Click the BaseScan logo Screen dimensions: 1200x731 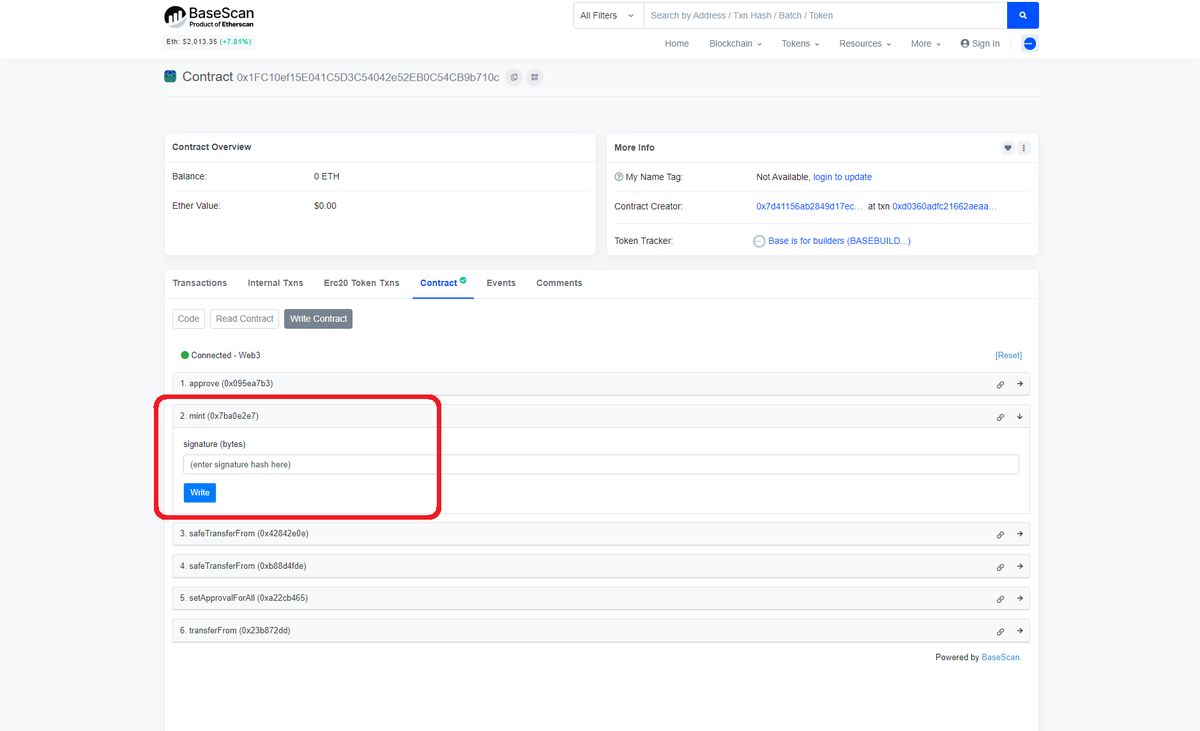pyautogui.click(x=206, y=15)
